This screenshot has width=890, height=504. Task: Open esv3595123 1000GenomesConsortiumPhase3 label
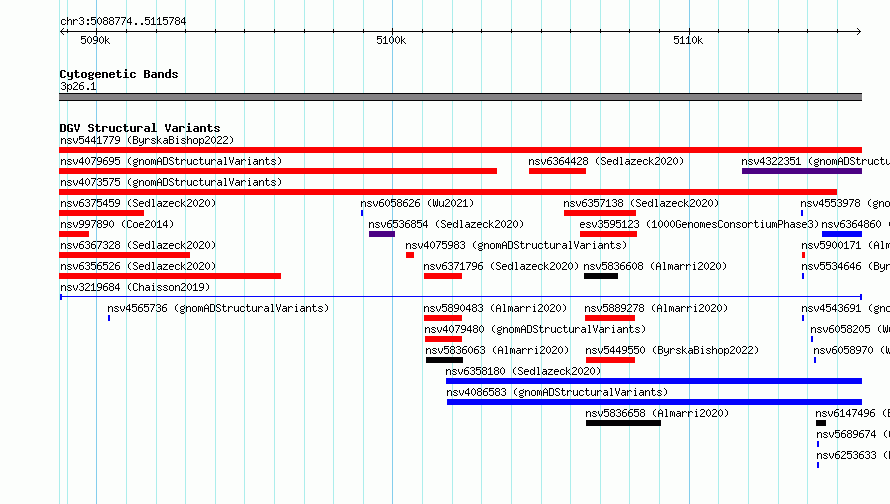699,224
